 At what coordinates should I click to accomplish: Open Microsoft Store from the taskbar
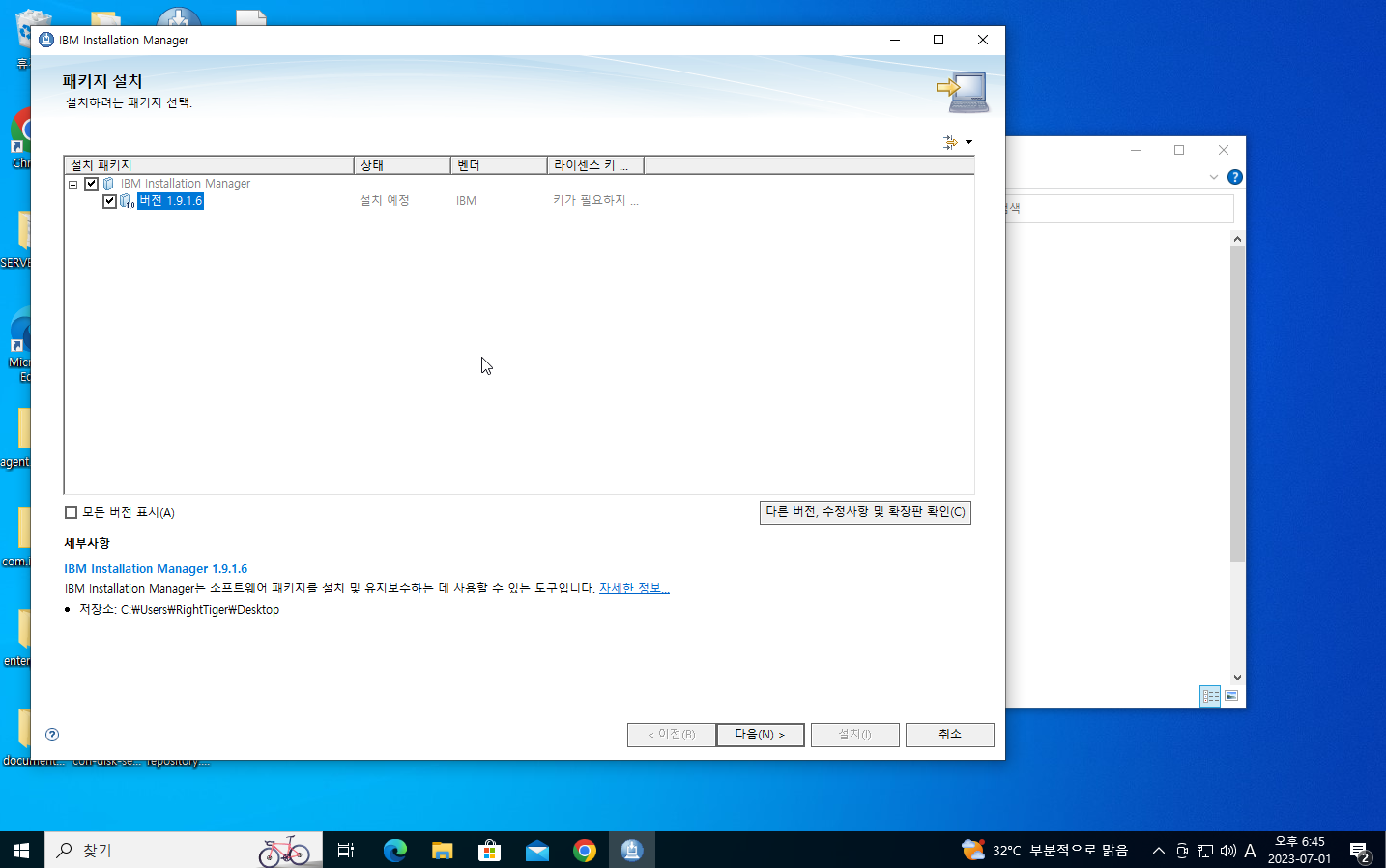click(489, 851)
